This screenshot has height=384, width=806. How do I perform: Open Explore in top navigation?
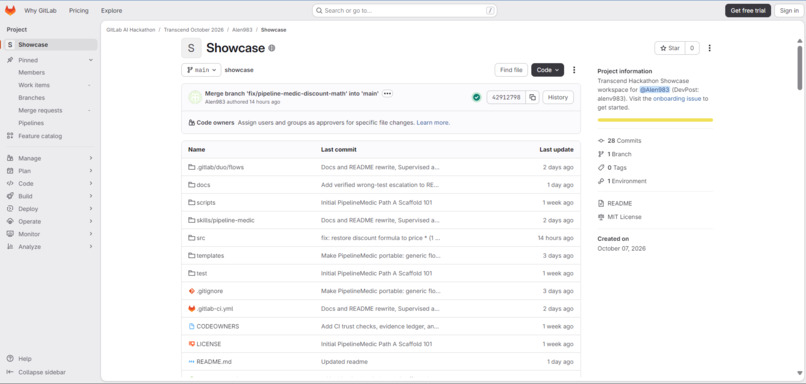click(x=112, y=10)
